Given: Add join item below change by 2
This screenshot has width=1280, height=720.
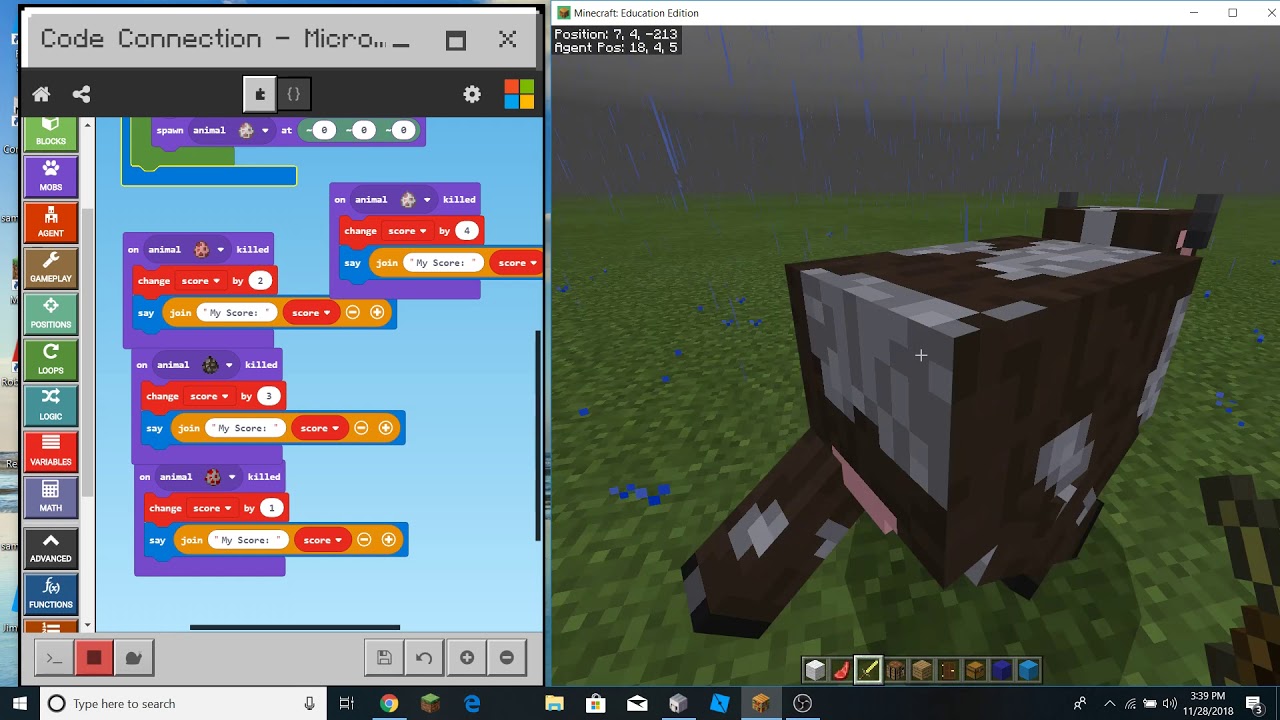Looking at the screenshot, I should coord(377,312).
